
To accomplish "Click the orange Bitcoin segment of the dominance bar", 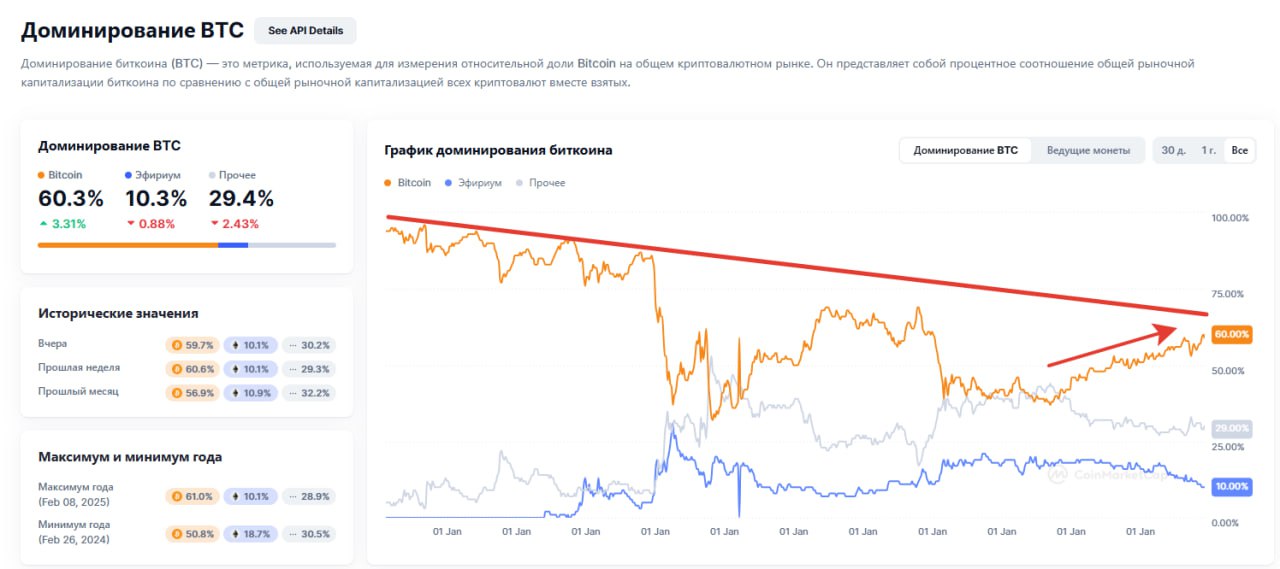I will (127, 244).
